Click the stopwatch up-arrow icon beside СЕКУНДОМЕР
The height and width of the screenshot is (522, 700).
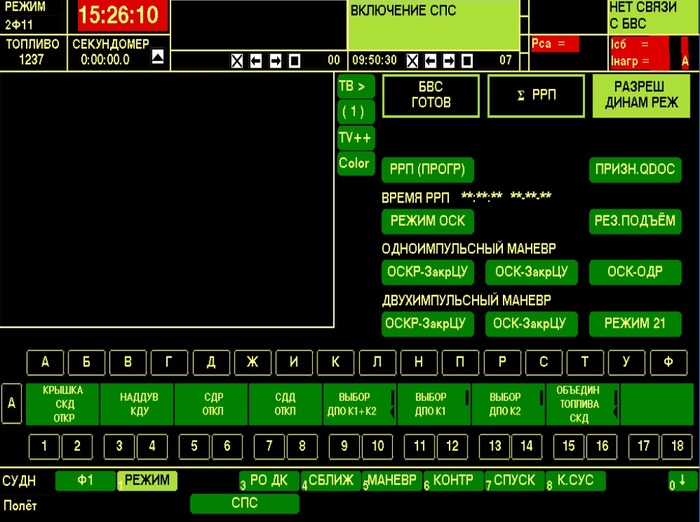(x=158, y=58)
